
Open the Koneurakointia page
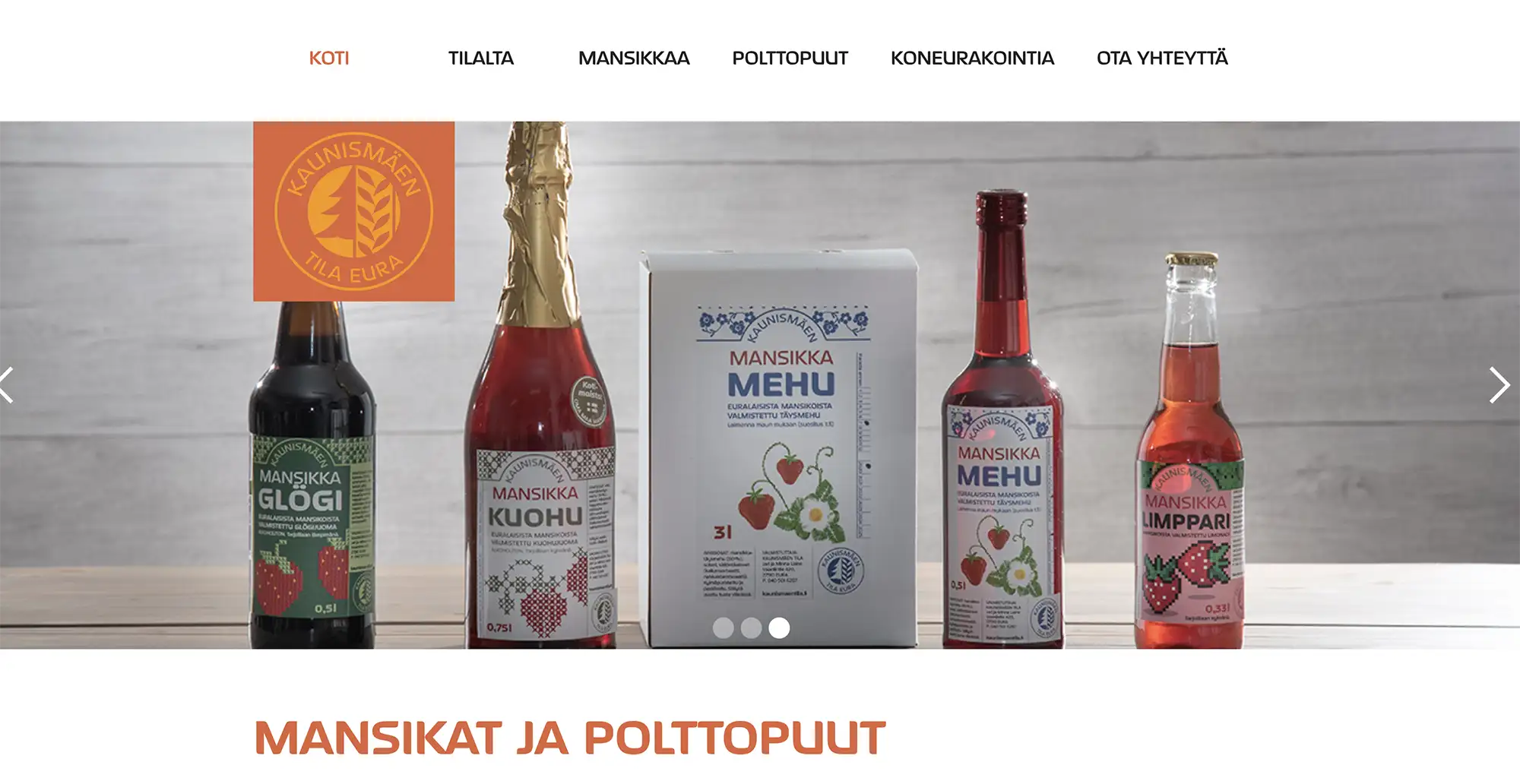pos(972,58)
